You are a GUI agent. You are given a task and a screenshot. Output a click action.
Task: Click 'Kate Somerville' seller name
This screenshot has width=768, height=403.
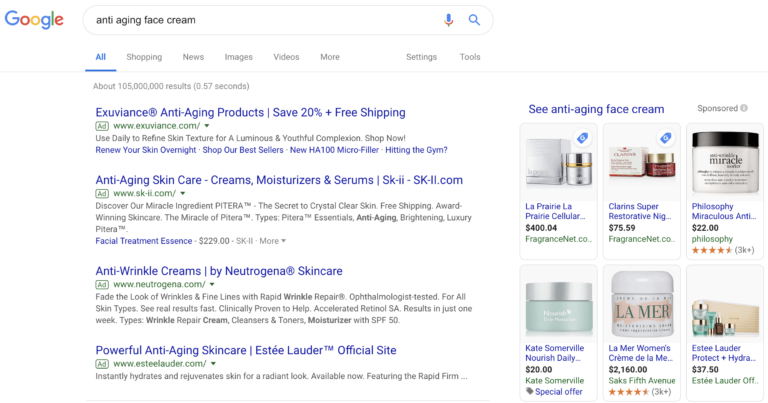pyautogui.click(x=554, y=380)
